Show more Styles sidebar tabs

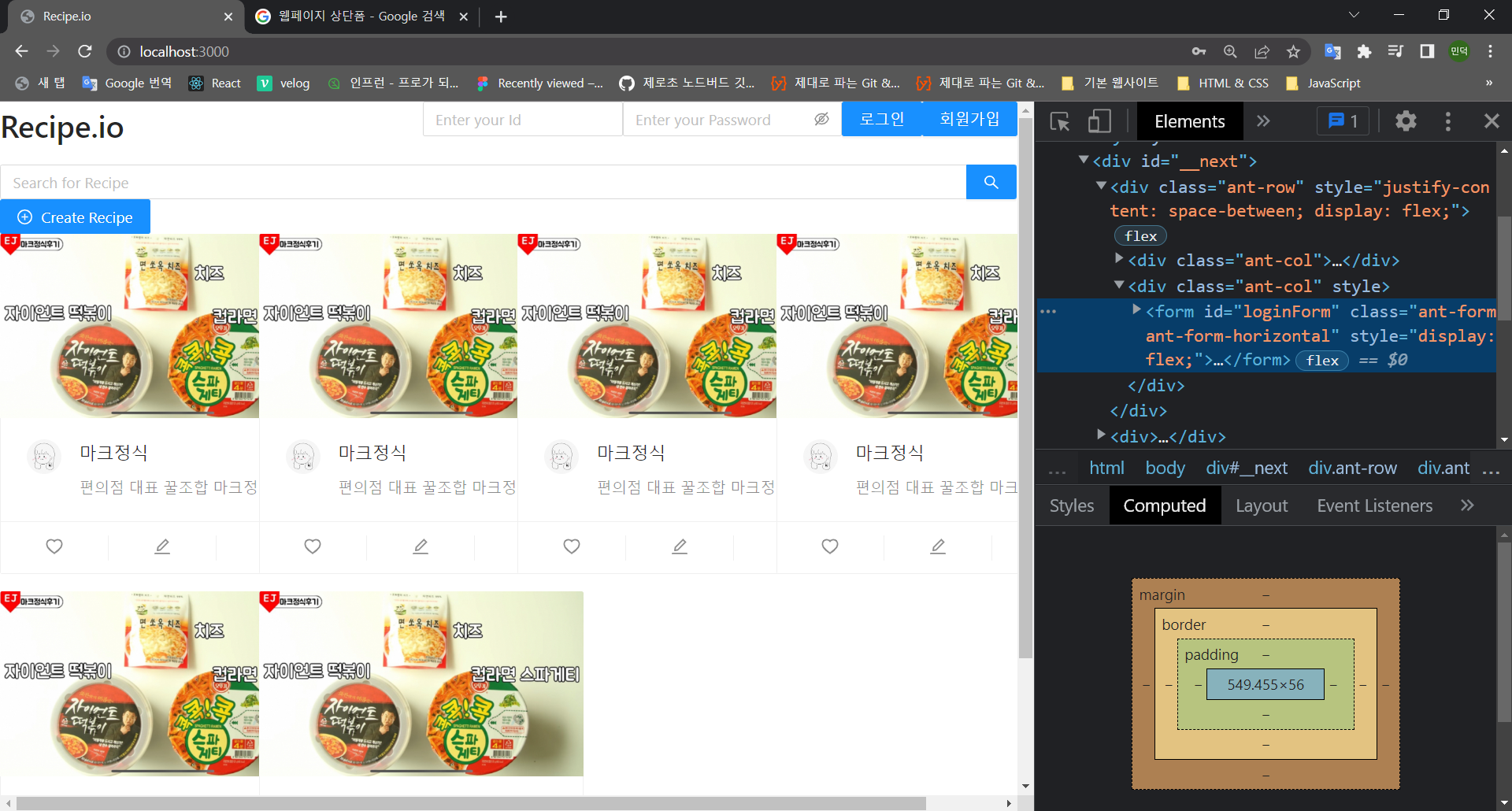[x=1466, y=505]
